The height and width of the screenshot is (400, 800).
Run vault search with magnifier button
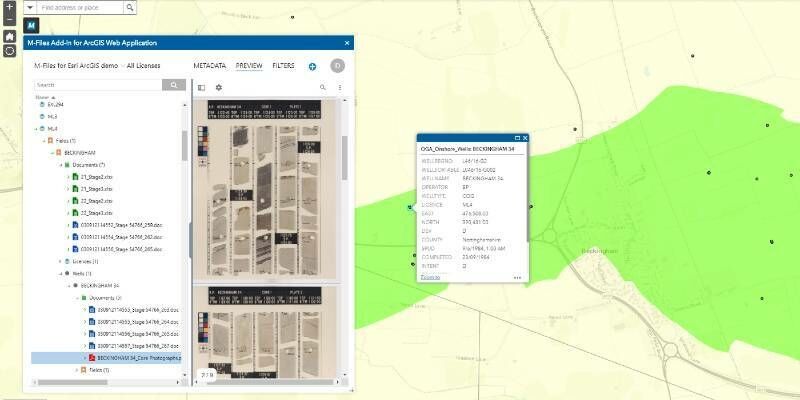tap(174, 85)
